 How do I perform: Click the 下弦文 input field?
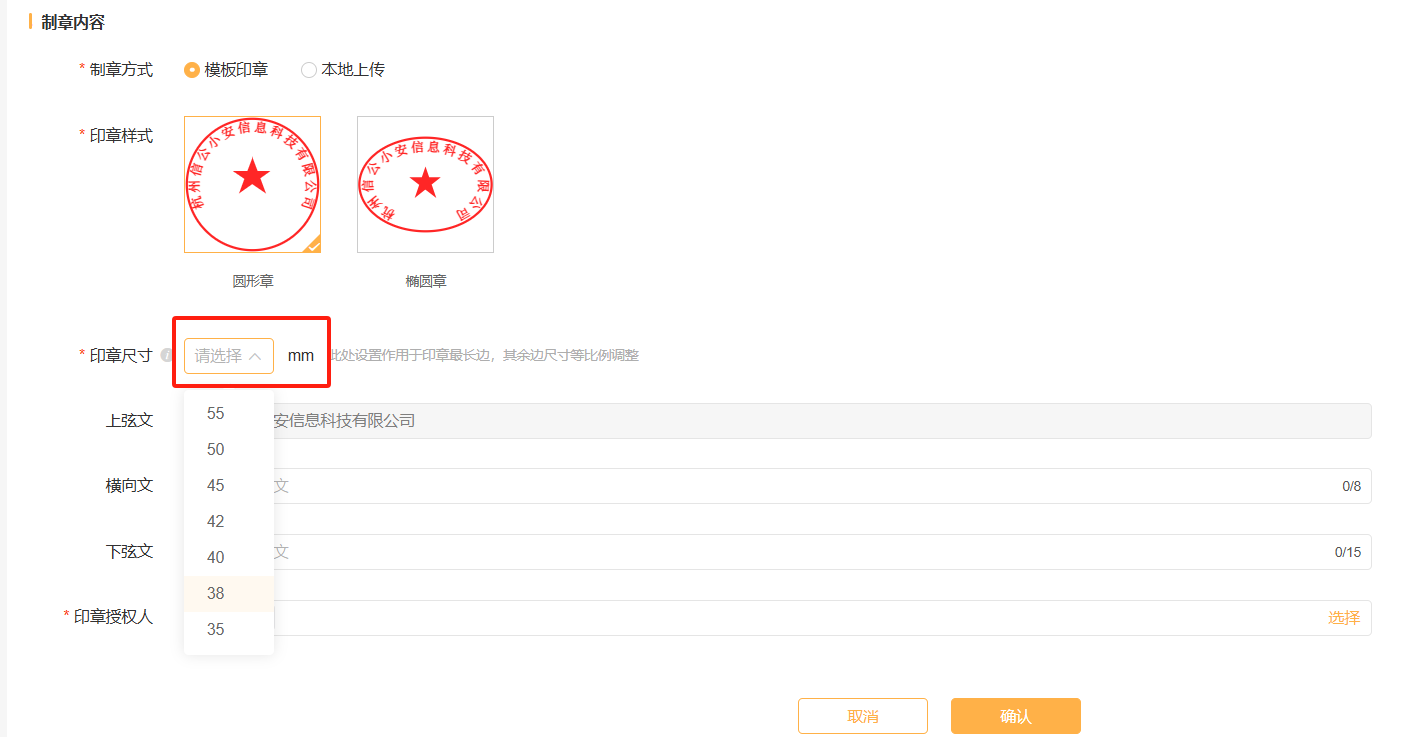pos(778,552)
